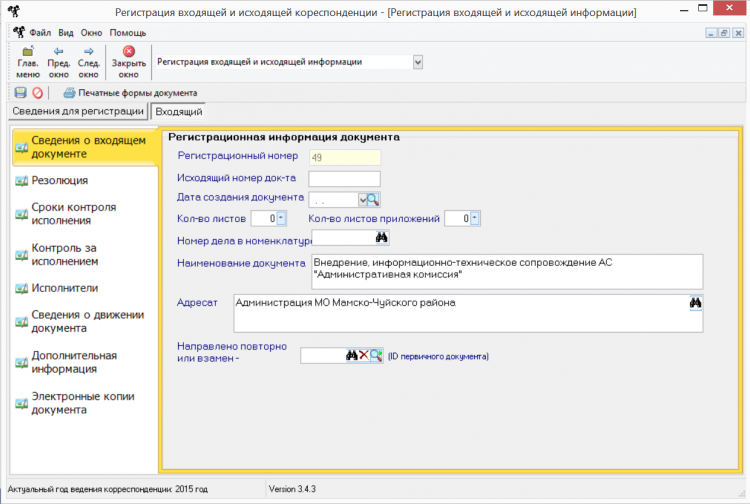Go to next window with След. окно
This screenshot has width=750, height=504.
88,63
